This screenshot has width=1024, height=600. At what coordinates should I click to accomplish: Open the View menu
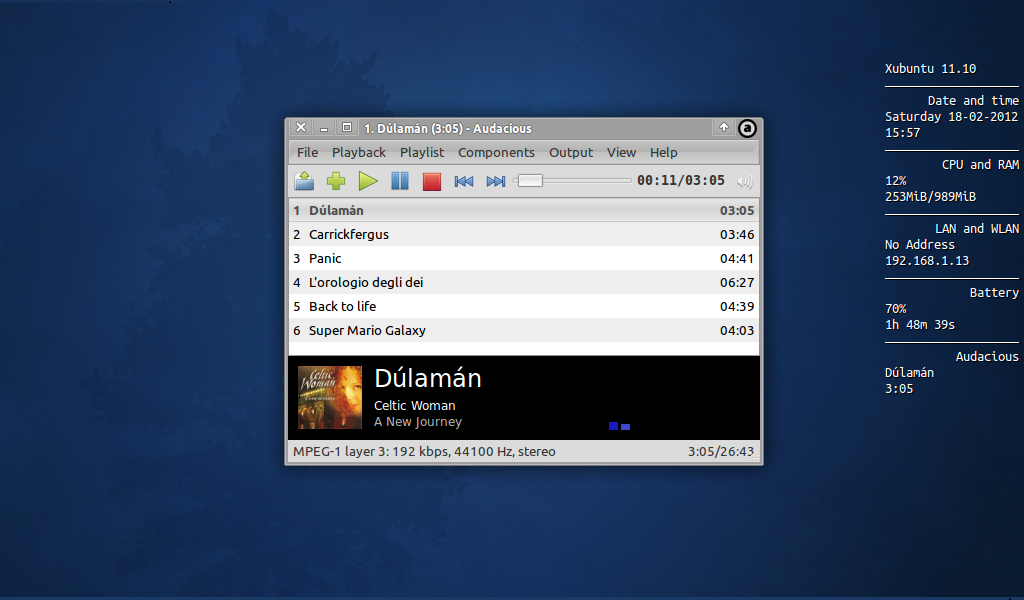pyautogui.click(x=621, y=152)
